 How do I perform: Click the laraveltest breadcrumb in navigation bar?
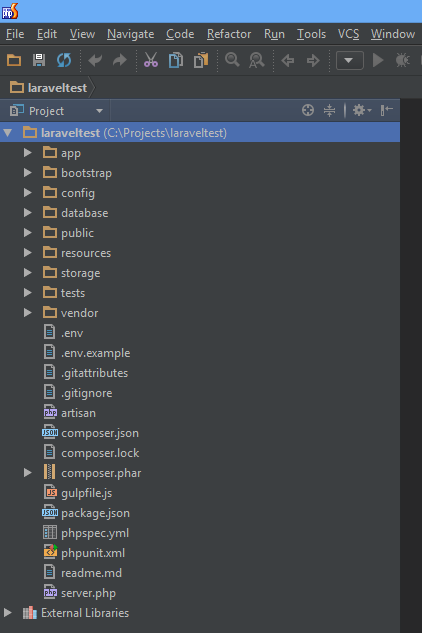coord(49,88)
